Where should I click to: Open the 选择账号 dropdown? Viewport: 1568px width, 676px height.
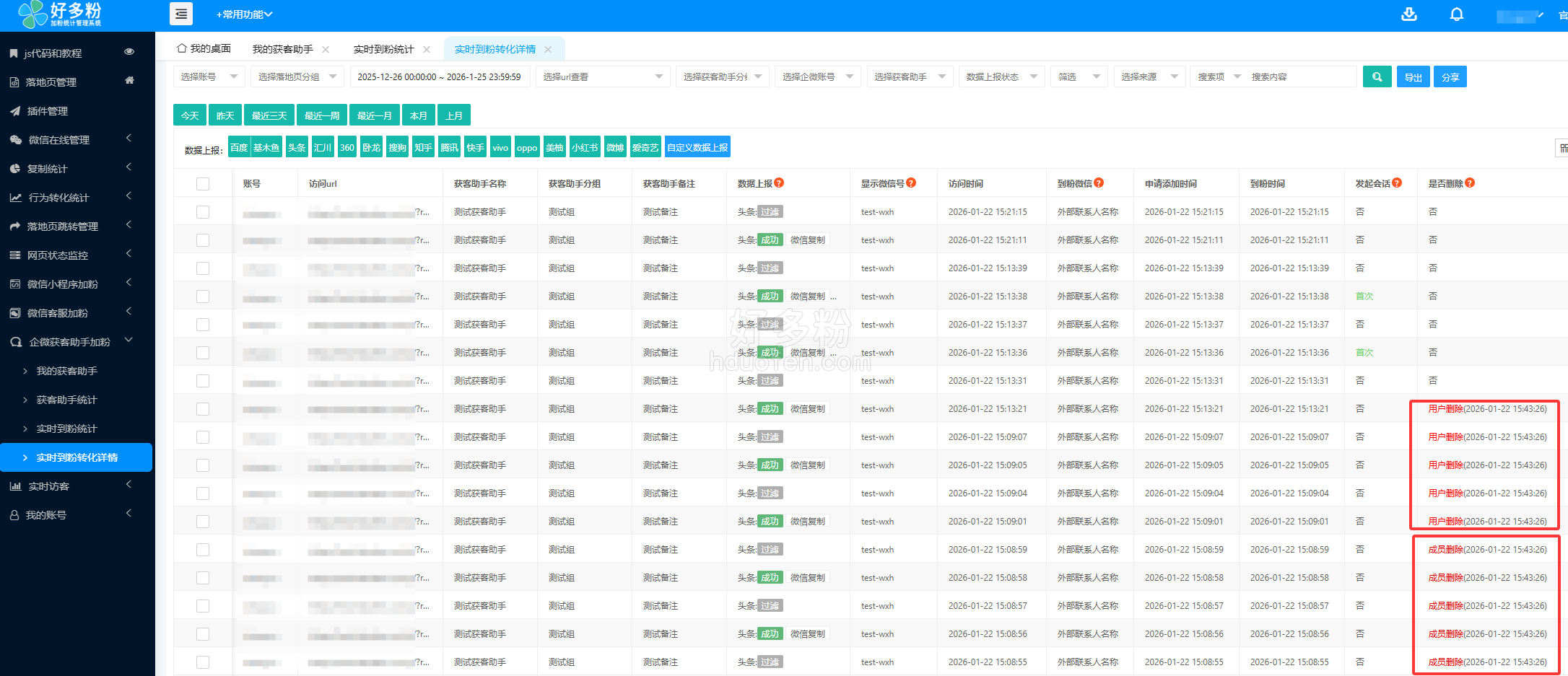click(209, 76)
